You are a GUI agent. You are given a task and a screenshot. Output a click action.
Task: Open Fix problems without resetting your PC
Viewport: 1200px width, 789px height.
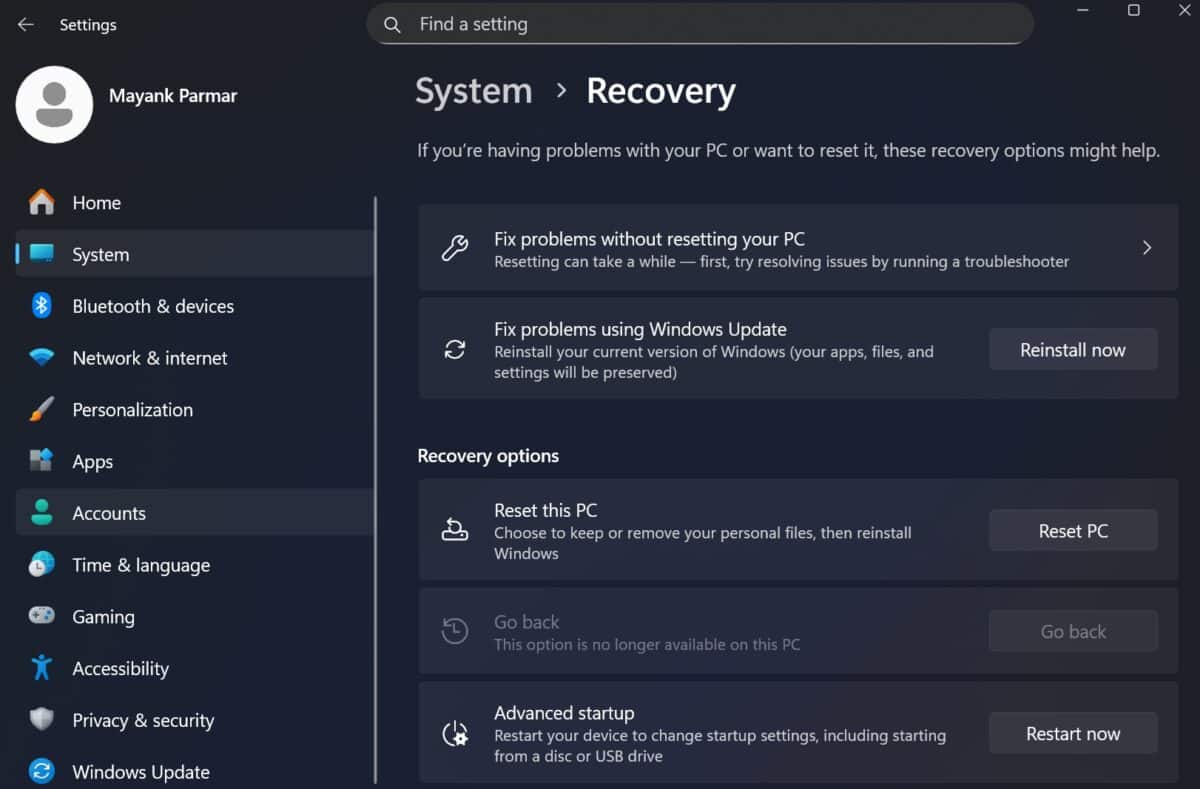(x=798, y=248)
